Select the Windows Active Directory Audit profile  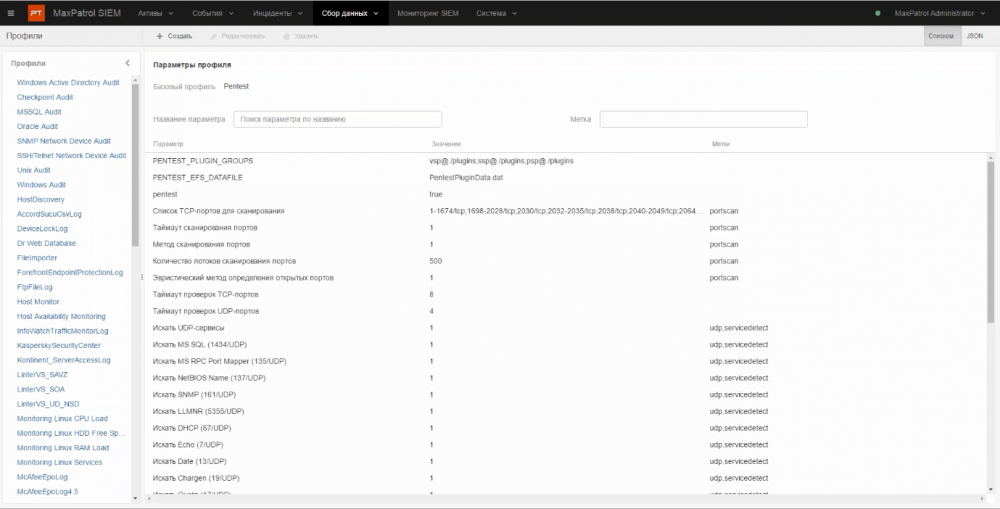(x=68, y=83)
